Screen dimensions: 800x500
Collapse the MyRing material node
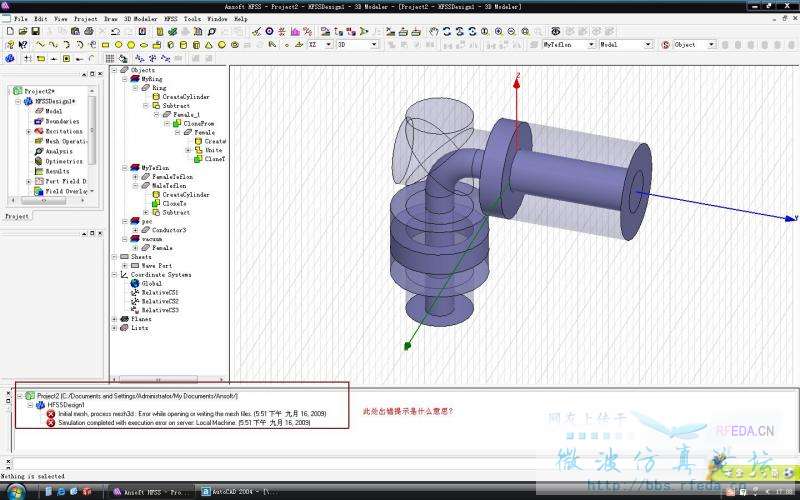tap(124, 79)
